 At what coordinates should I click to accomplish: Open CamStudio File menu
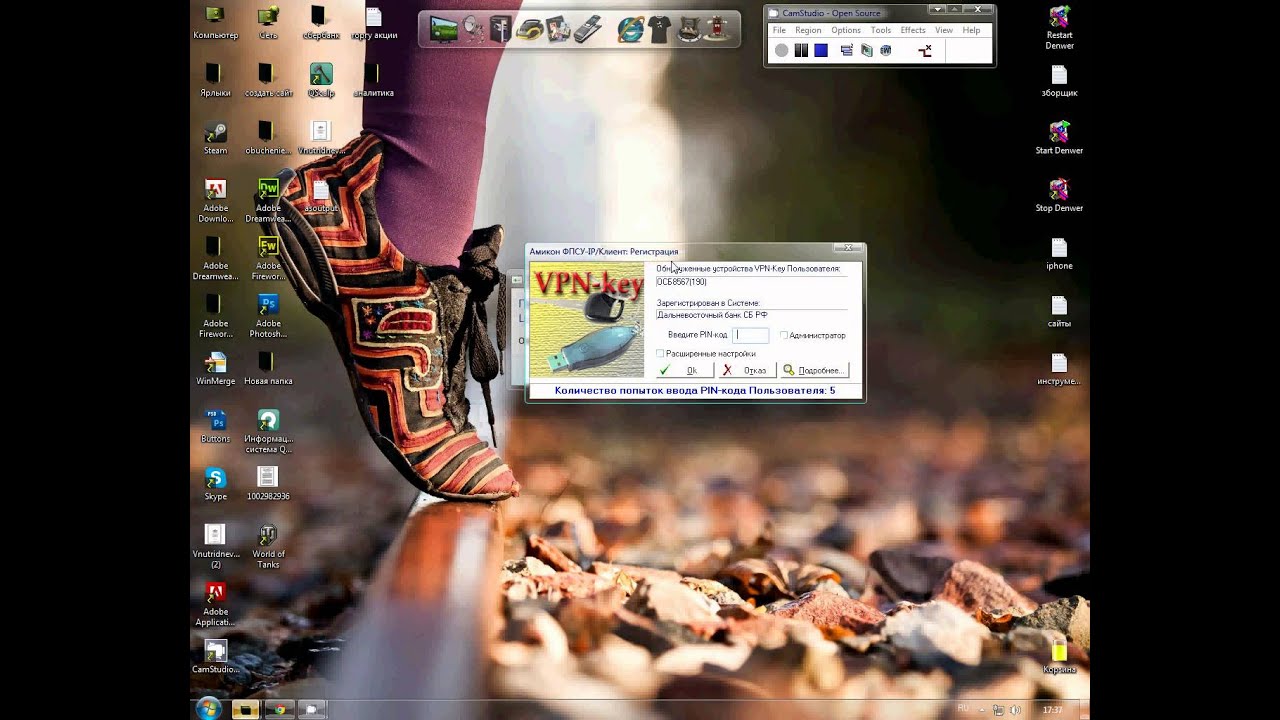[x=779, y=30]
